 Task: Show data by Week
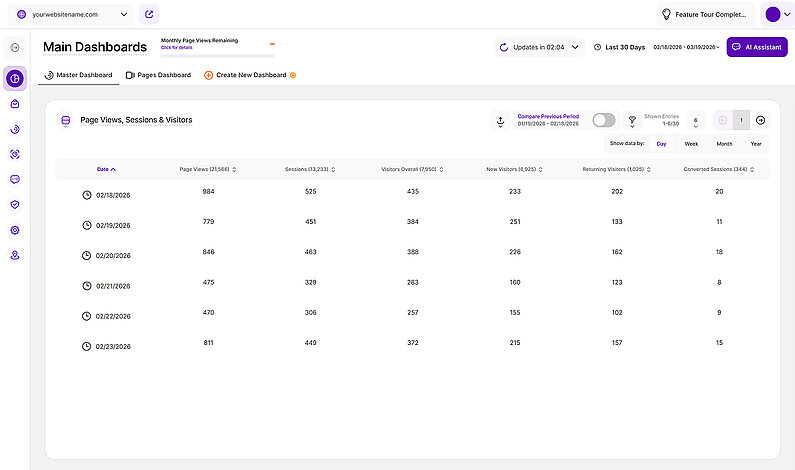click(691, 144)
